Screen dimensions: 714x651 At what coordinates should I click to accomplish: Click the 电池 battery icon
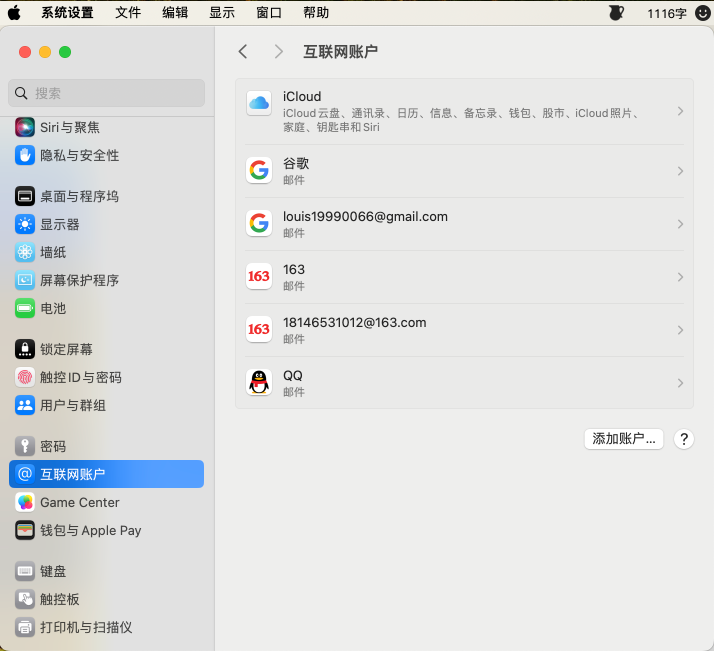coord(25,308)
